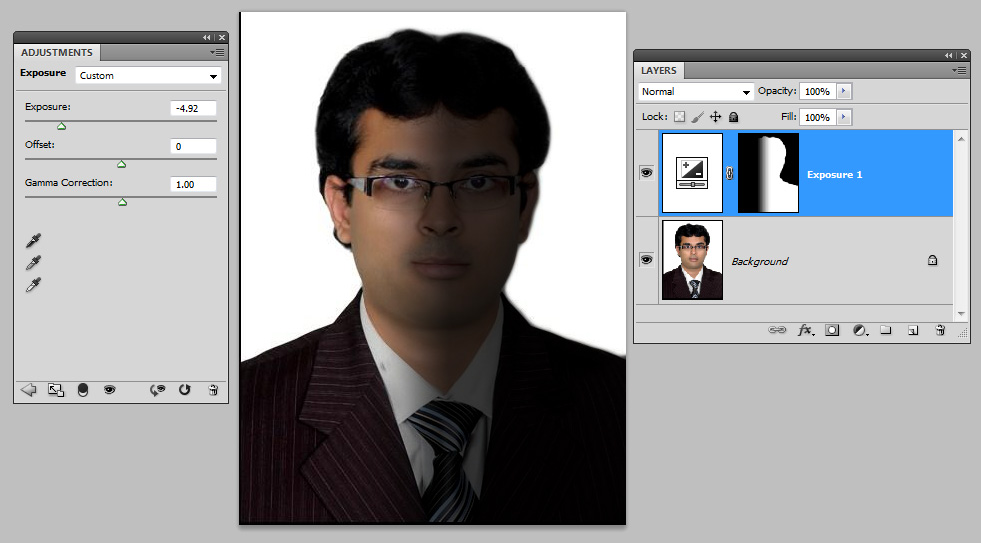This screenshot has height=543, width=981.
Task: Delete layer using Layers panel trash icon
Action: 939,329
